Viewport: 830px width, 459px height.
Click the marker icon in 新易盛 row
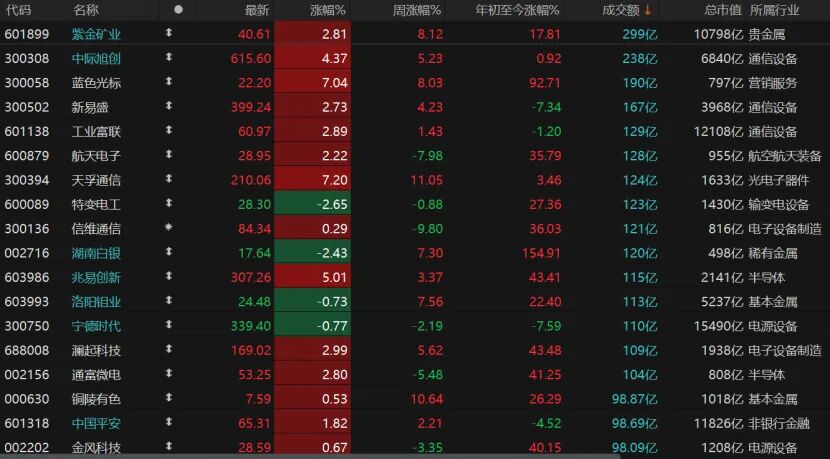point(169,106)
